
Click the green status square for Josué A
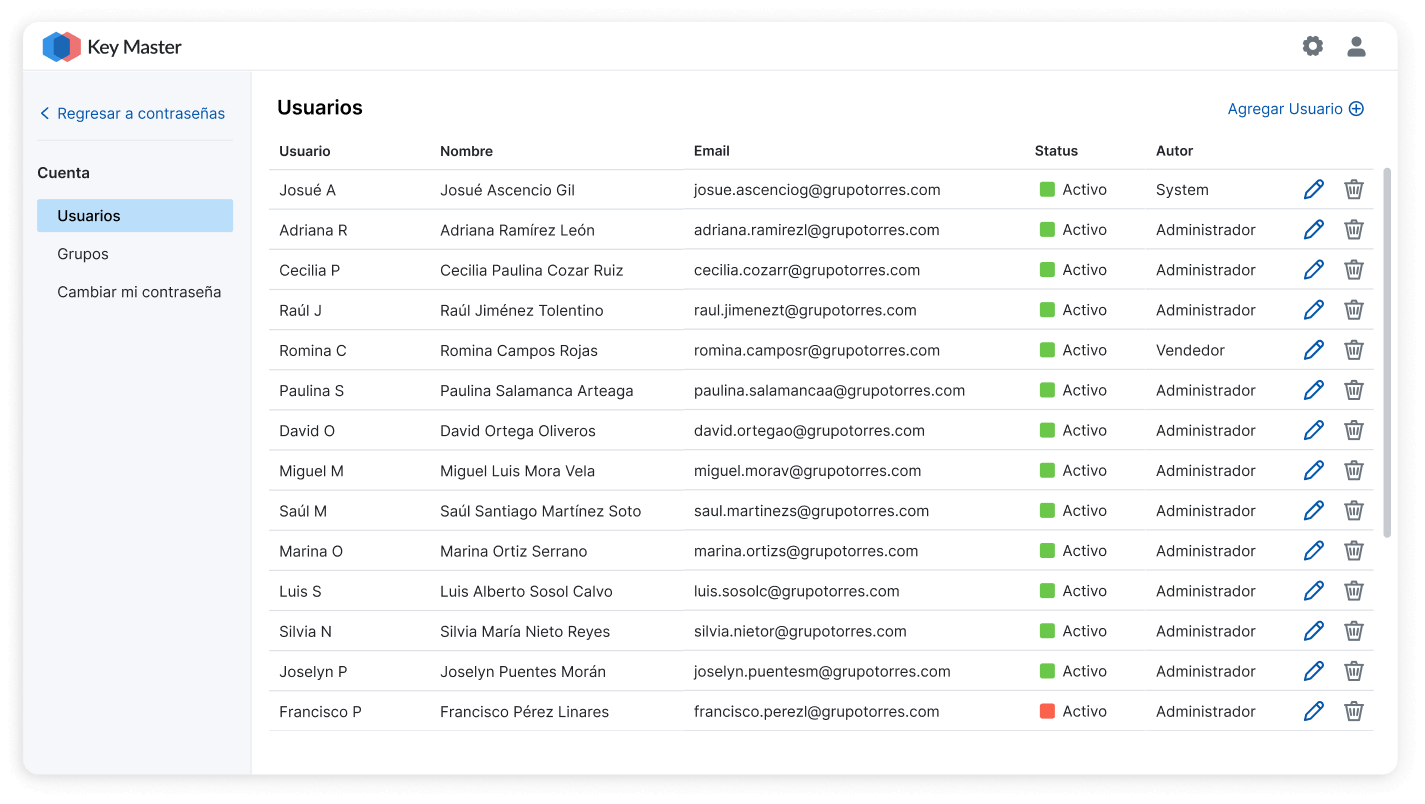click(x=1047, y=190)
